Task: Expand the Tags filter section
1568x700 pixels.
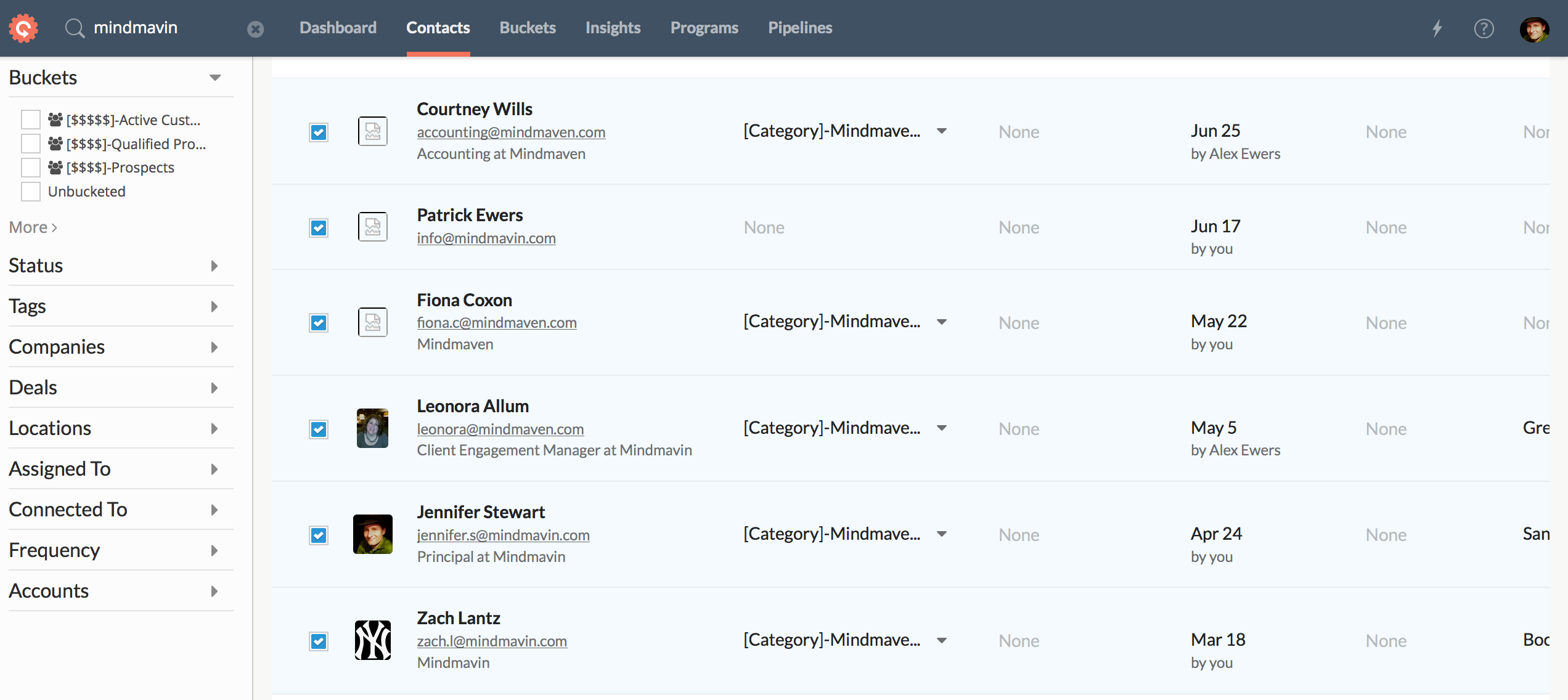Action: pyautogui.click(x=214, y=306)
